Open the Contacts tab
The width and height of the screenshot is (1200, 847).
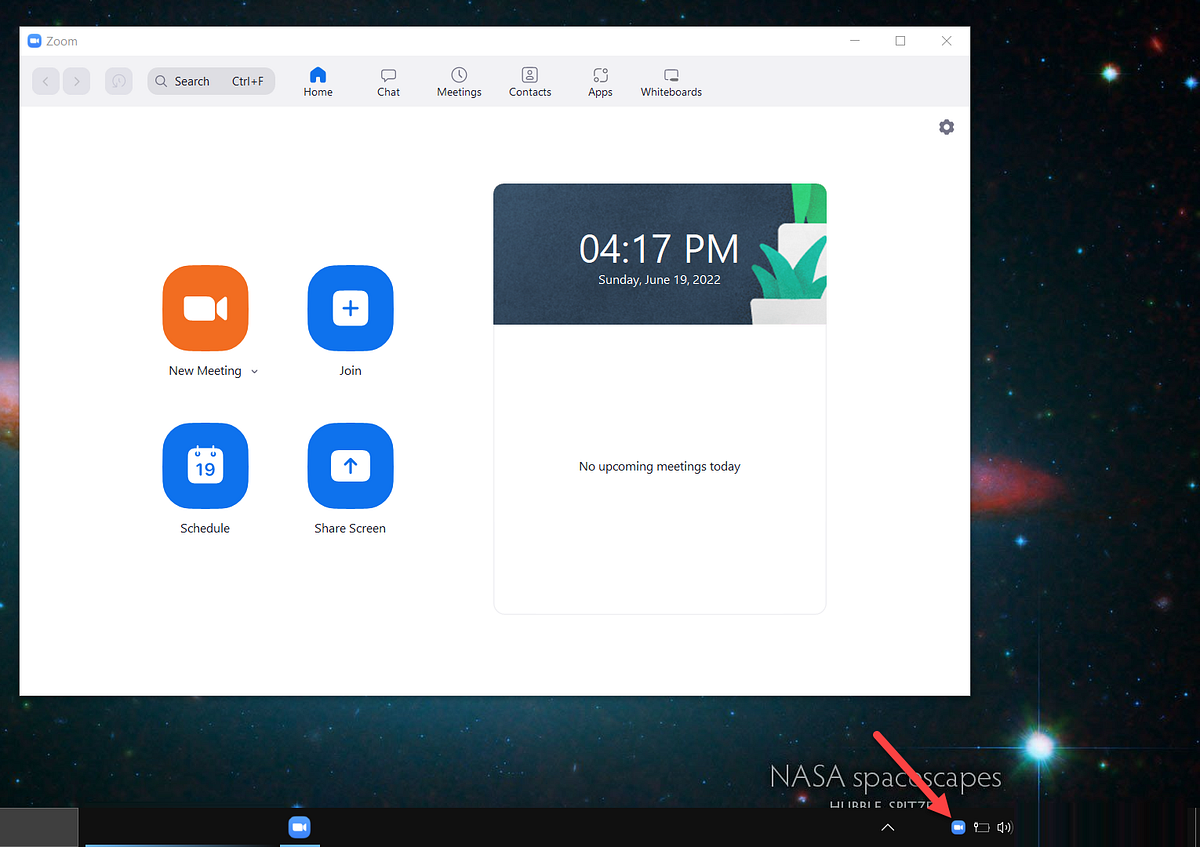click(x=530, y=82)
